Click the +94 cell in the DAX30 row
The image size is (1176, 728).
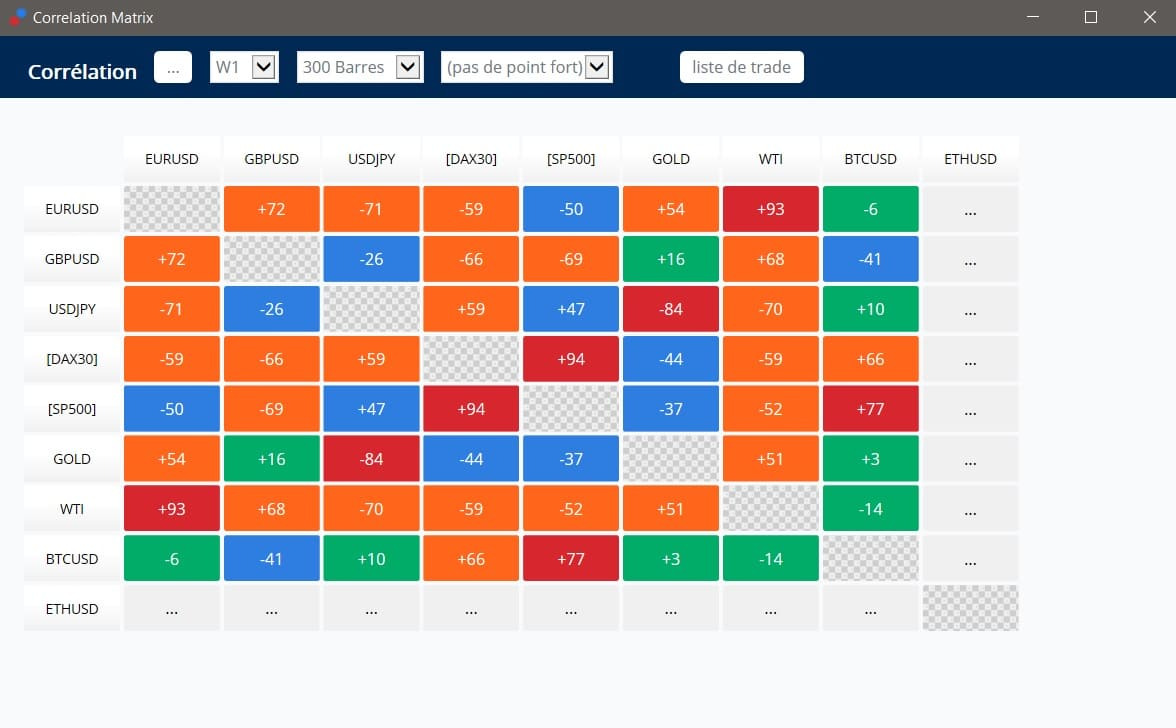click(571, 359)
